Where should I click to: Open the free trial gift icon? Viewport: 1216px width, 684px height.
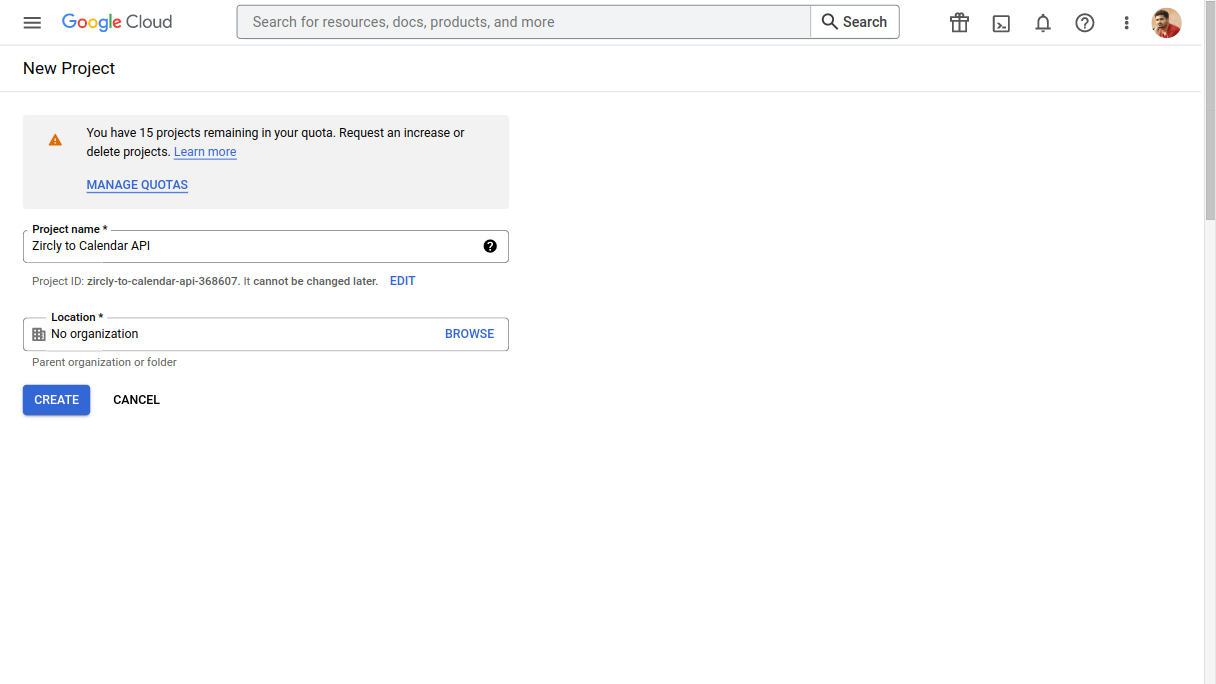click(959, 23)
